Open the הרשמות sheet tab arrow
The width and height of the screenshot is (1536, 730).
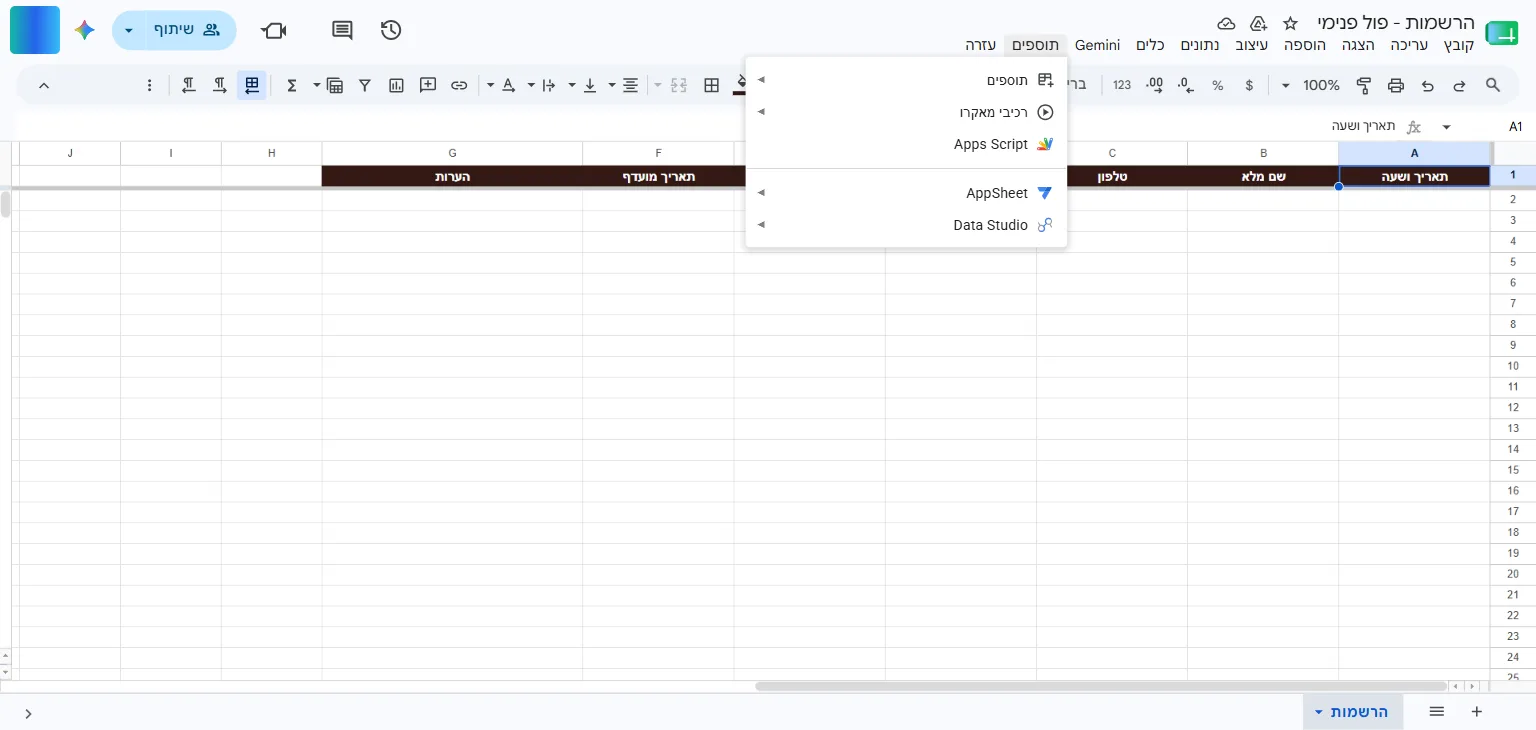1319,712
